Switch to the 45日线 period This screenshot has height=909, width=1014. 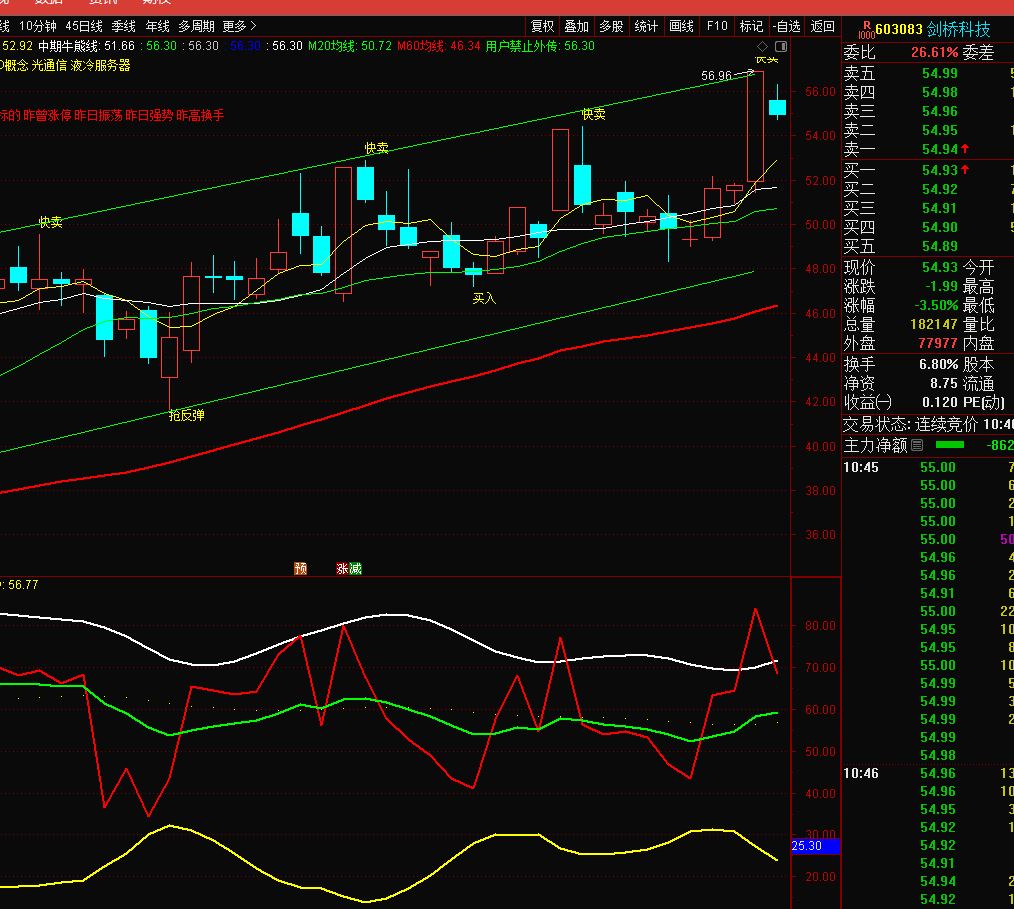[x=84, y=27]
